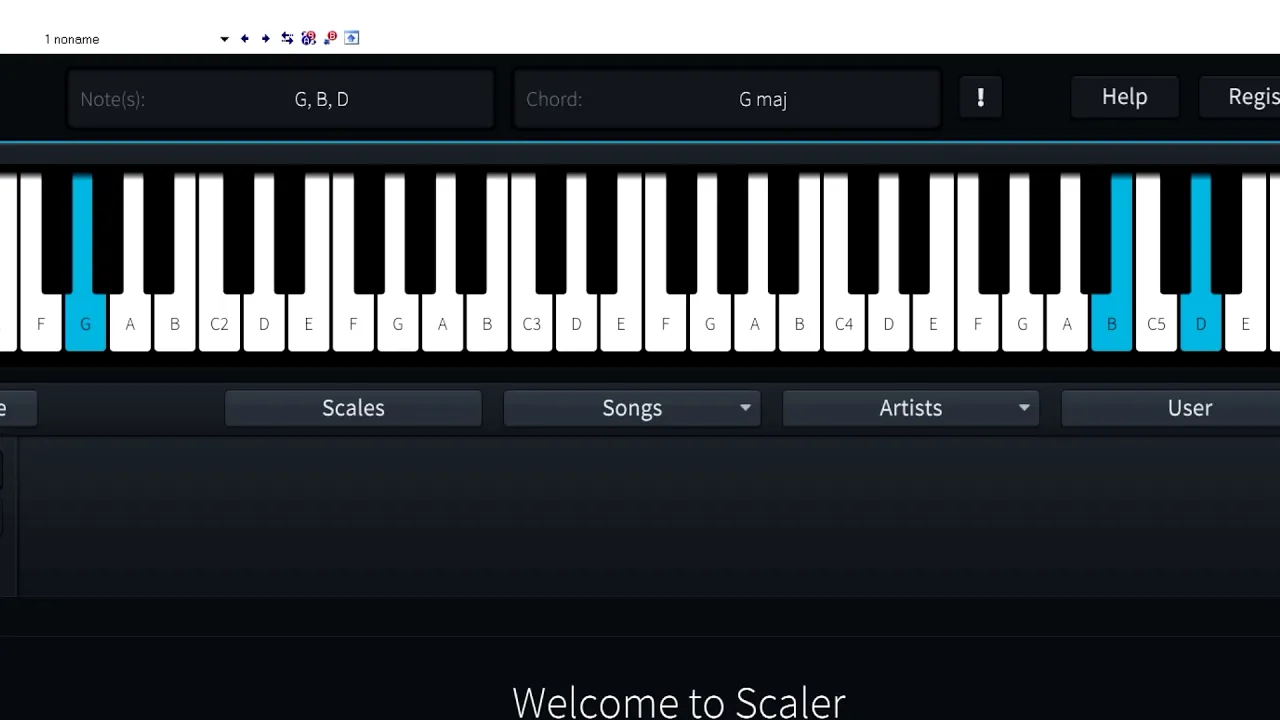Image resolution: width=1280 pixels, height=720 pixels.
Task: Play the B key just below C4
Action: coord(799,324)
